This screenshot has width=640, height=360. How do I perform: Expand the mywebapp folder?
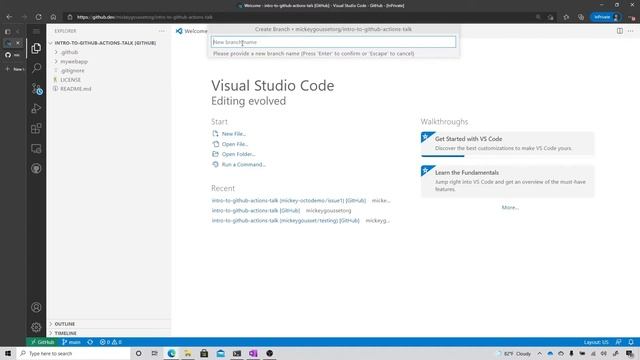74,61
